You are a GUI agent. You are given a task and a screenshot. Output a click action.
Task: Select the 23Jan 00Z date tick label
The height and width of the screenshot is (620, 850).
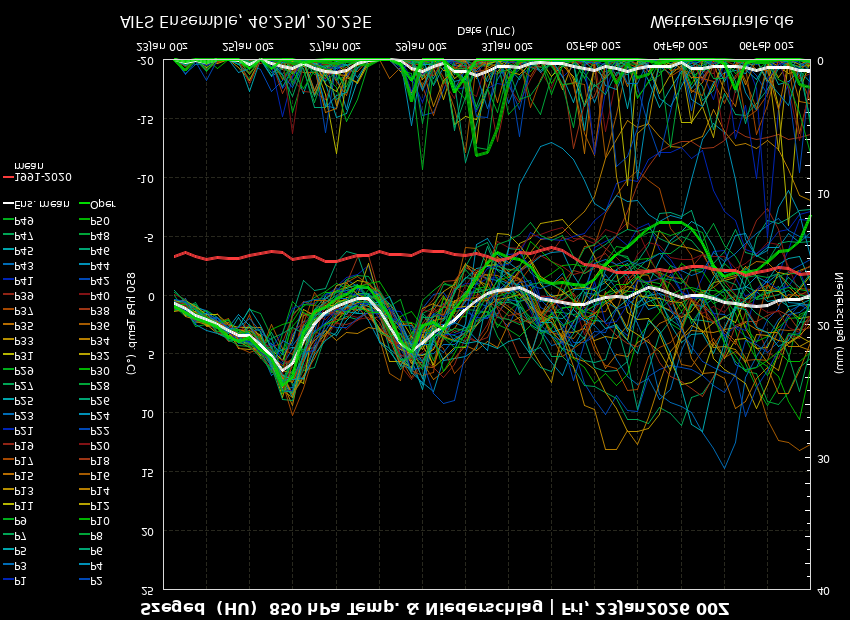coord(162,46)
